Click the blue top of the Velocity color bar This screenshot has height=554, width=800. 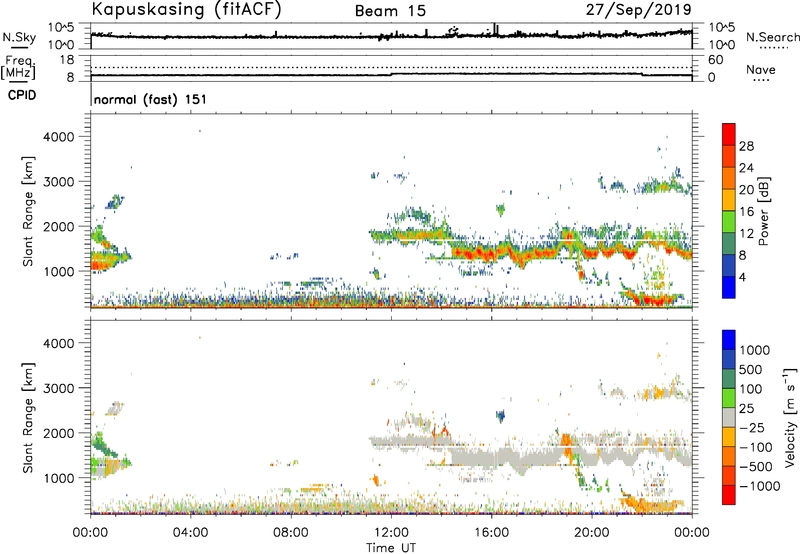click(x=729, y=339)
